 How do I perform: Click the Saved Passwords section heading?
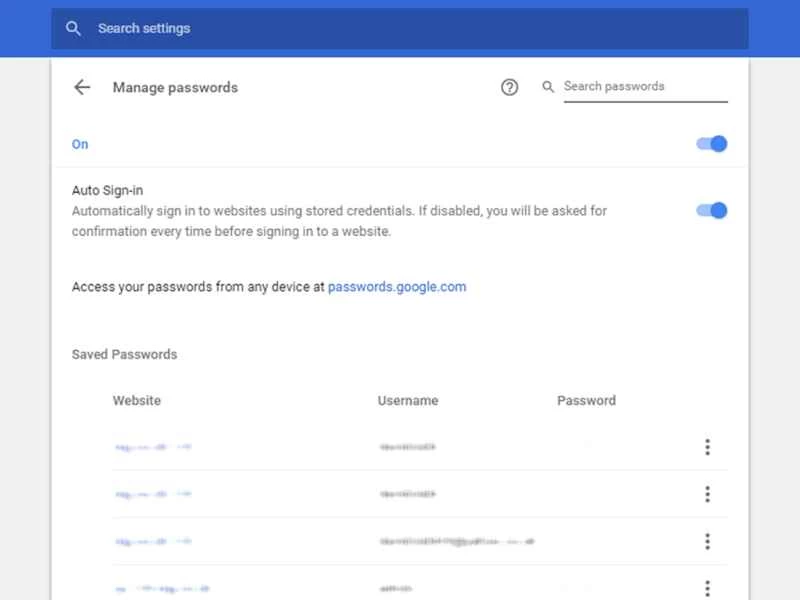click(x=123, y=354)
